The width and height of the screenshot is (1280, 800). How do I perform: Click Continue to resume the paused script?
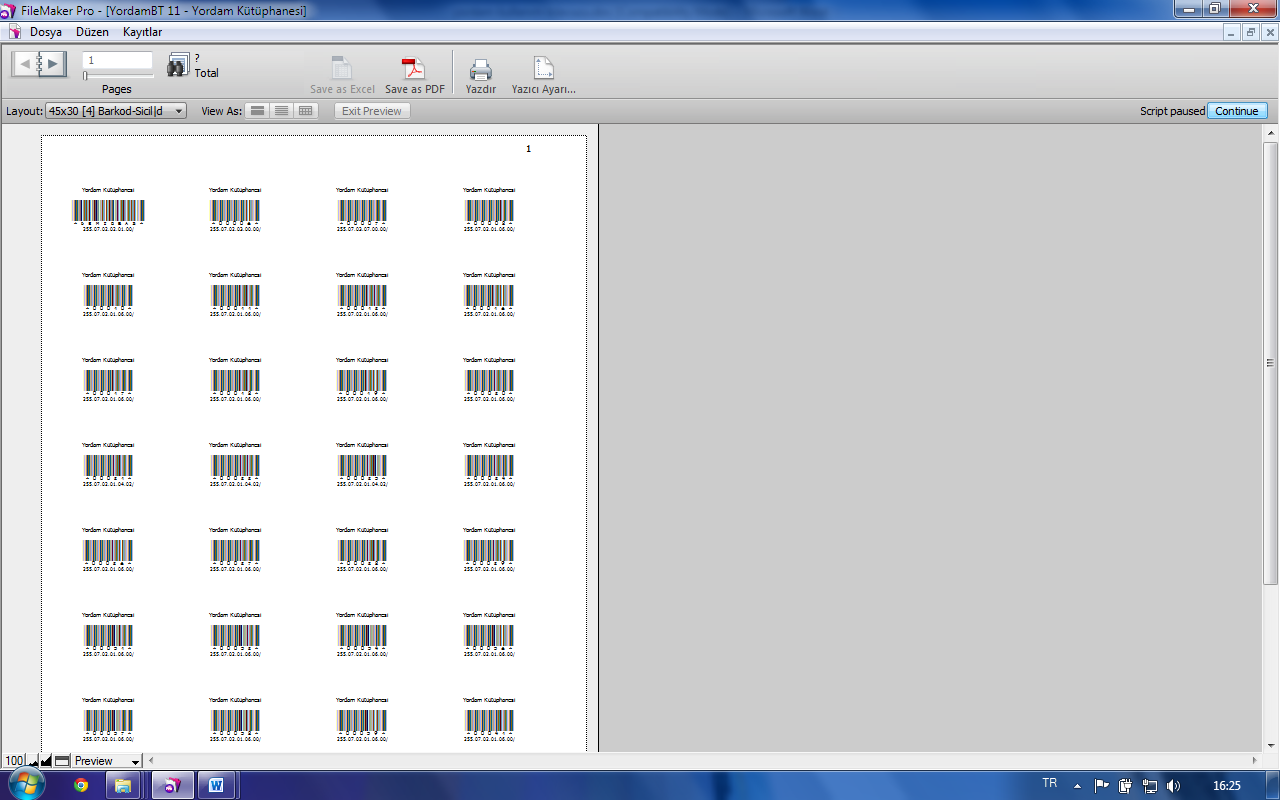point(1237,111)
